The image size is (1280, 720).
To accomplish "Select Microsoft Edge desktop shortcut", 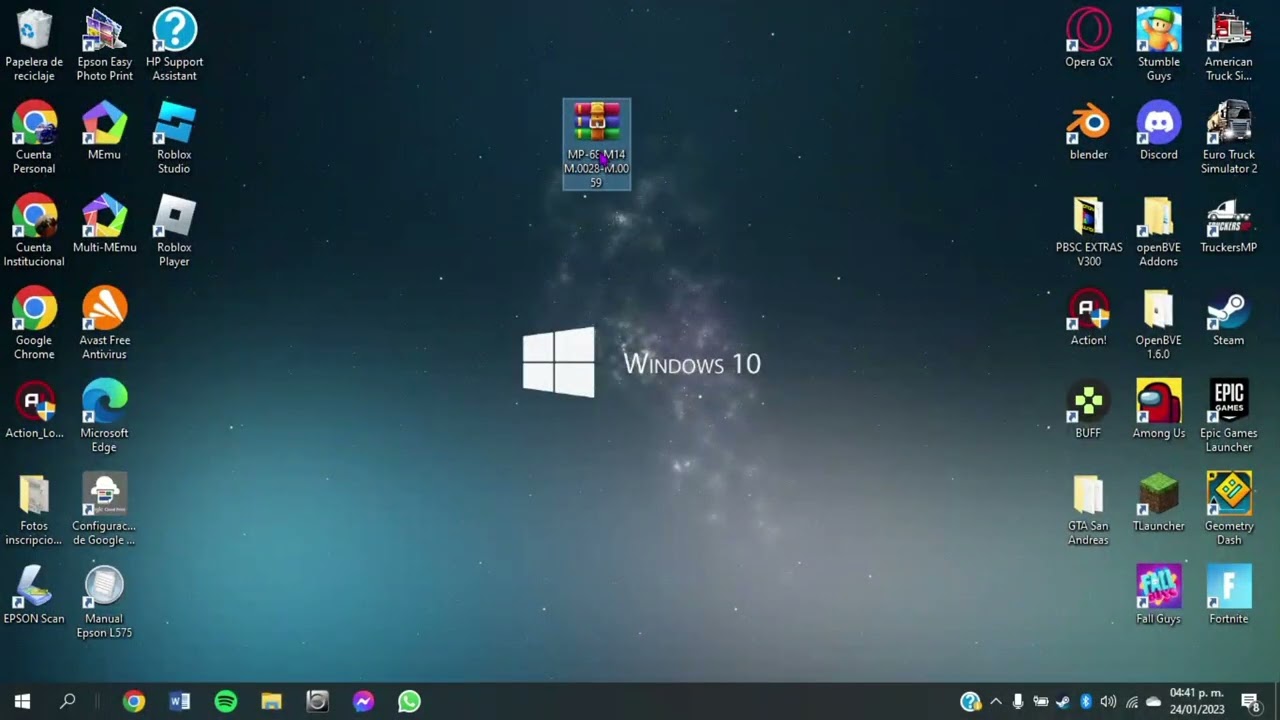I will tap(104, 417).
